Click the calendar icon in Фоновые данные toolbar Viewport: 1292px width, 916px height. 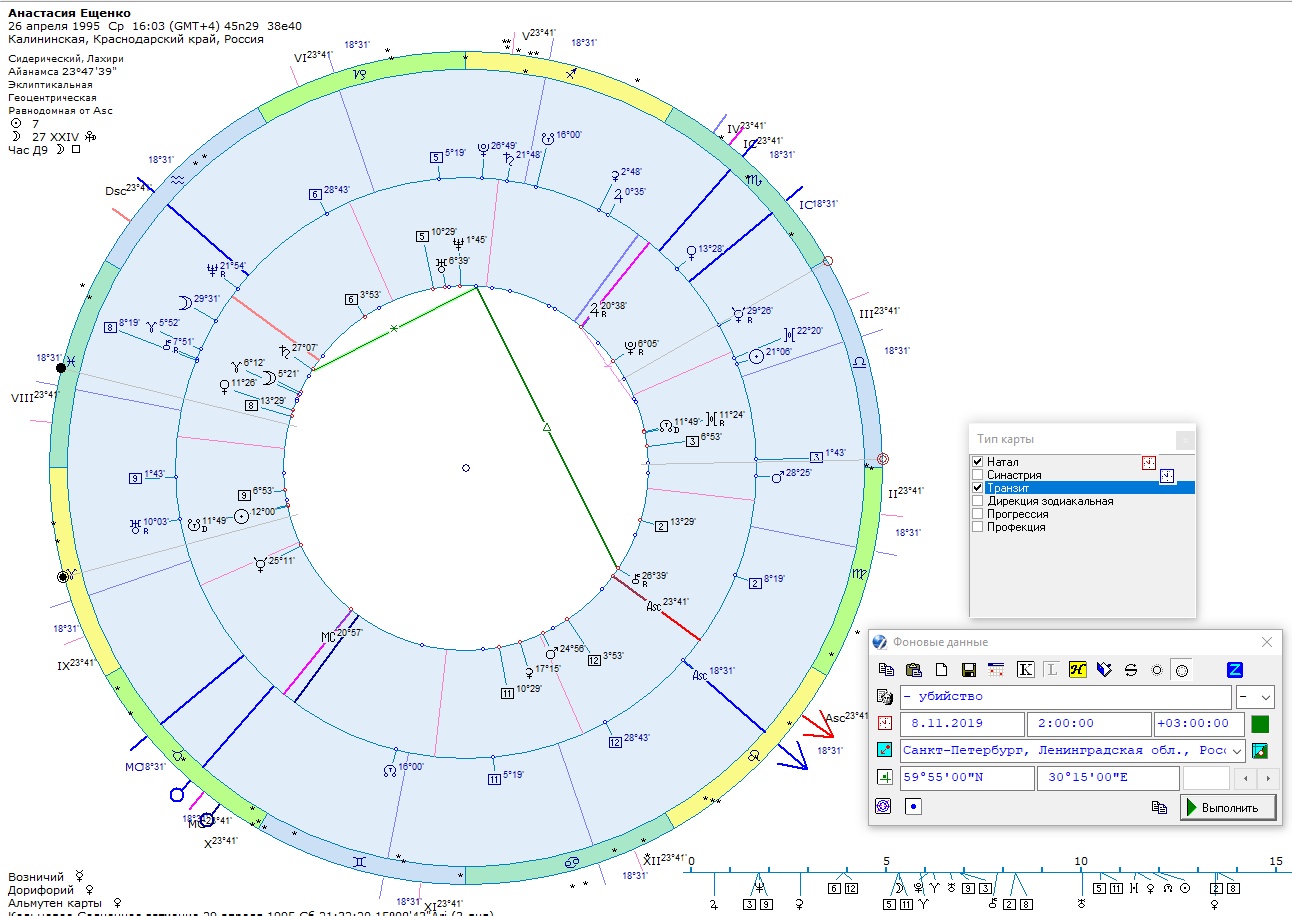click(995, 670)
